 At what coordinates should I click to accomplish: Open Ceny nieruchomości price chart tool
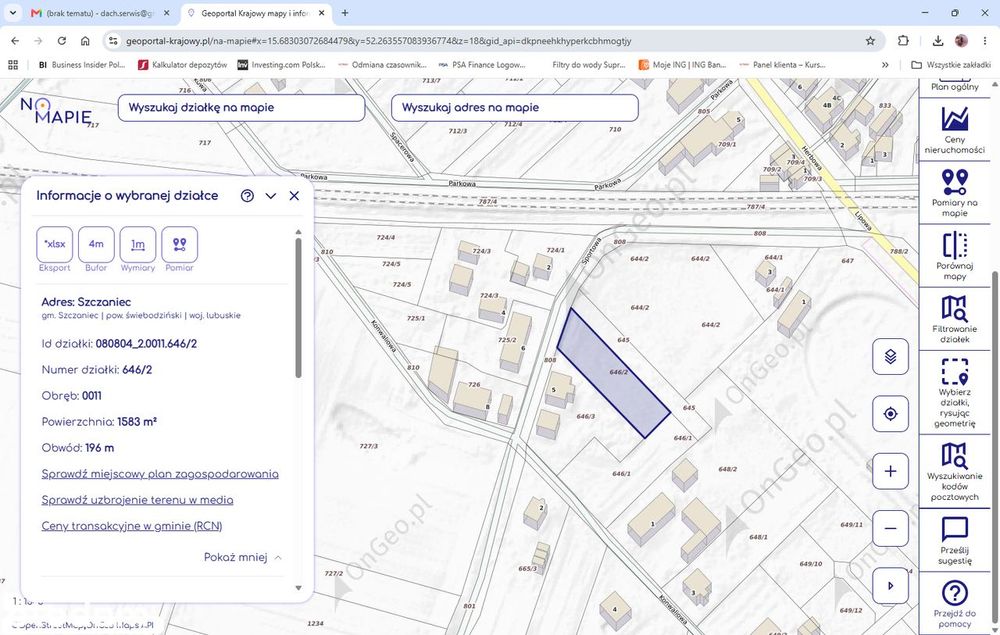pos(954,129)
